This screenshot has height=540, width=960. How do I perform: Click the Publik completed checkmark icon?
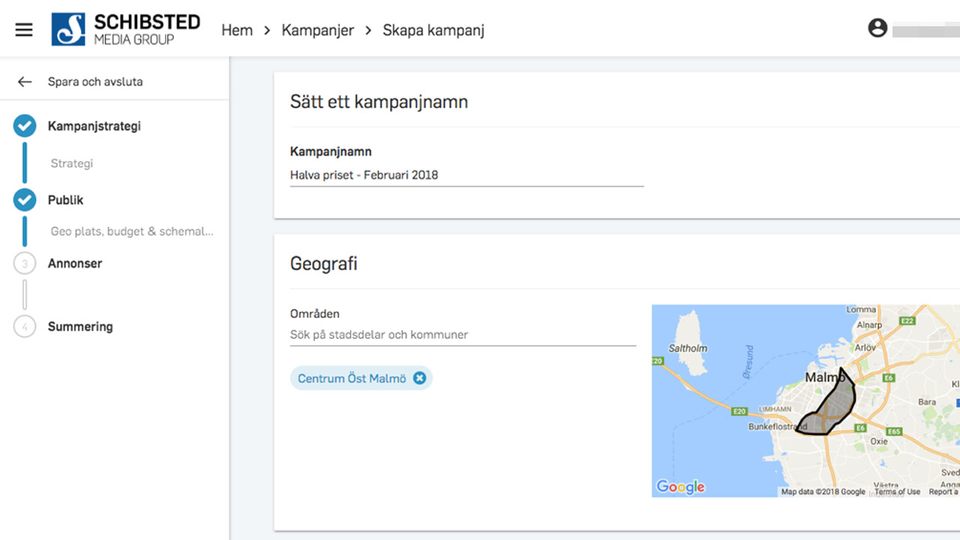24,200
